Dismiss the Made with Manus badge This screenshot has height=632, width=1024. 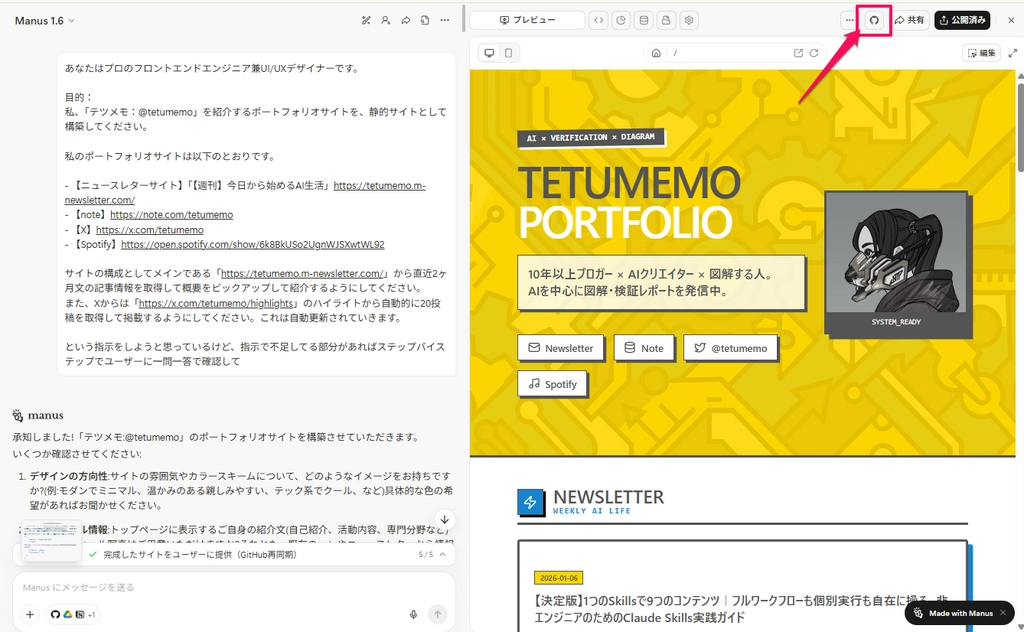point(1004,613)
